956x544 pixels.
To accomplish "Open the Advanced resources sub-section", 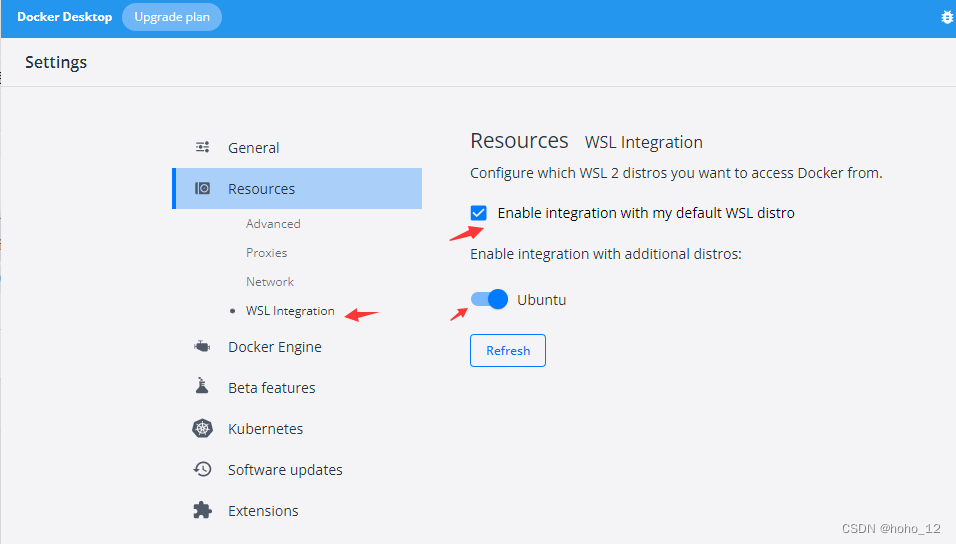I will point(273,224).
